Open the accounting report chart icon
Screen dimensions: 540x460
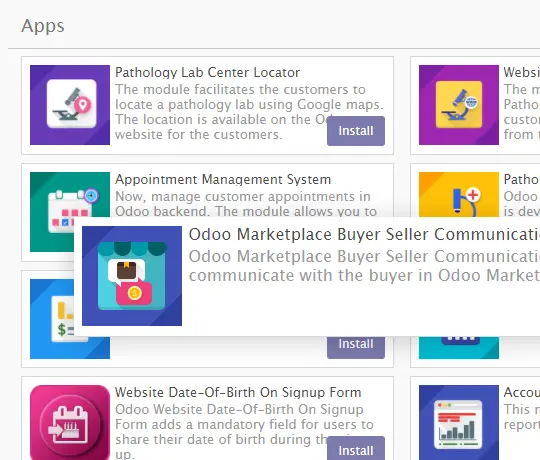pos(459,422)
